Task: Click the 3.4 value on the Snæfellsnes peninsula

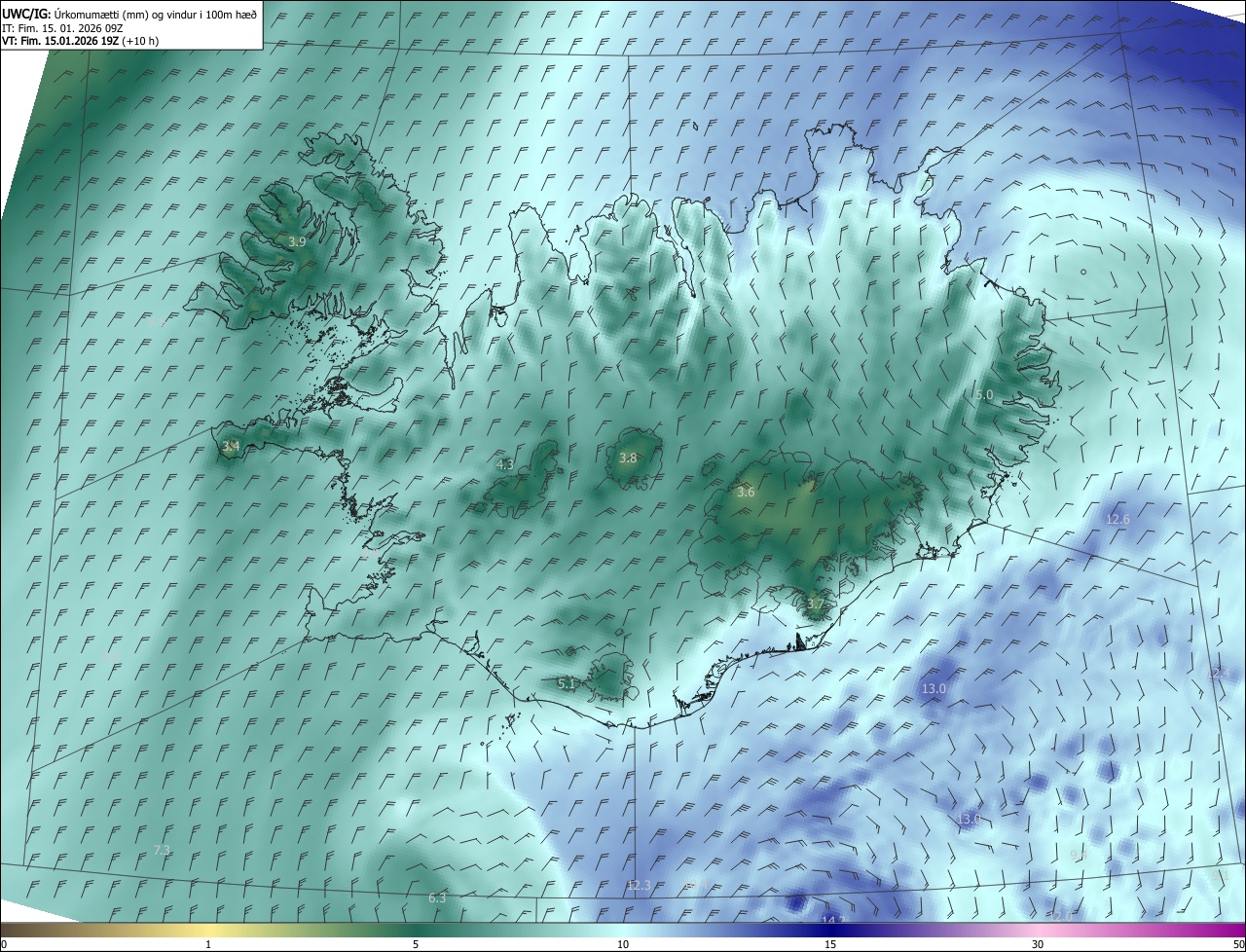Action: click(231, 447)
